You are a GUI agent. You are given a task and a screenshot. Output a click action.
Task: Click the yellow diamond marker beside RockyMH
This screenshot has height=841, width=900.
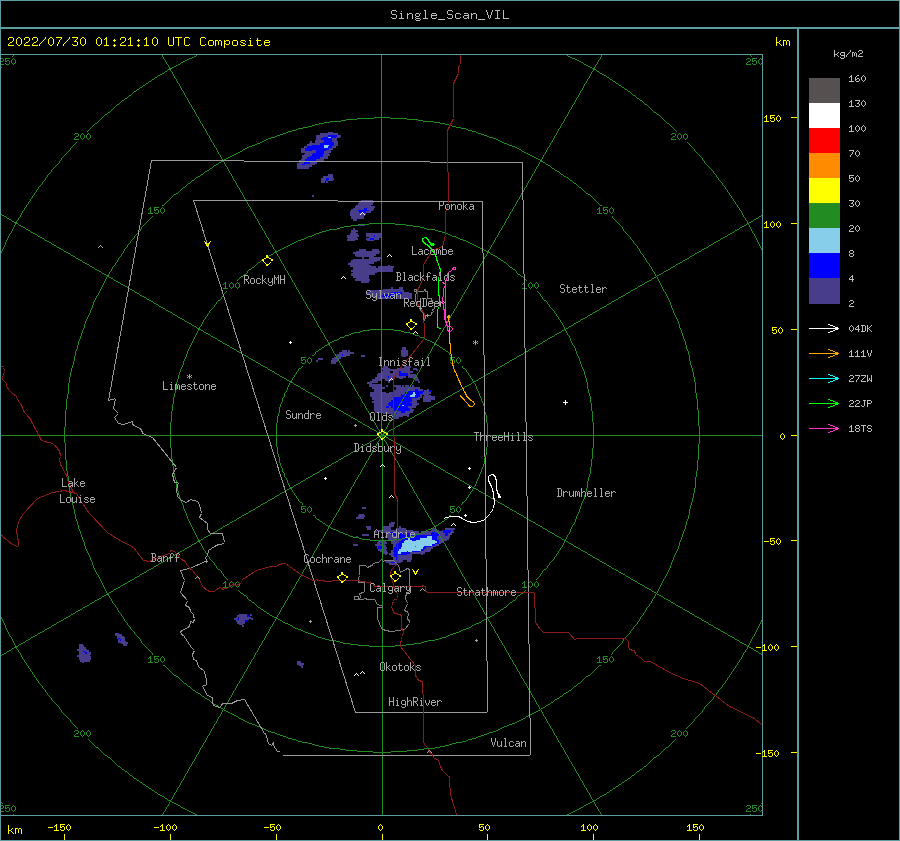tap(267, 261)
